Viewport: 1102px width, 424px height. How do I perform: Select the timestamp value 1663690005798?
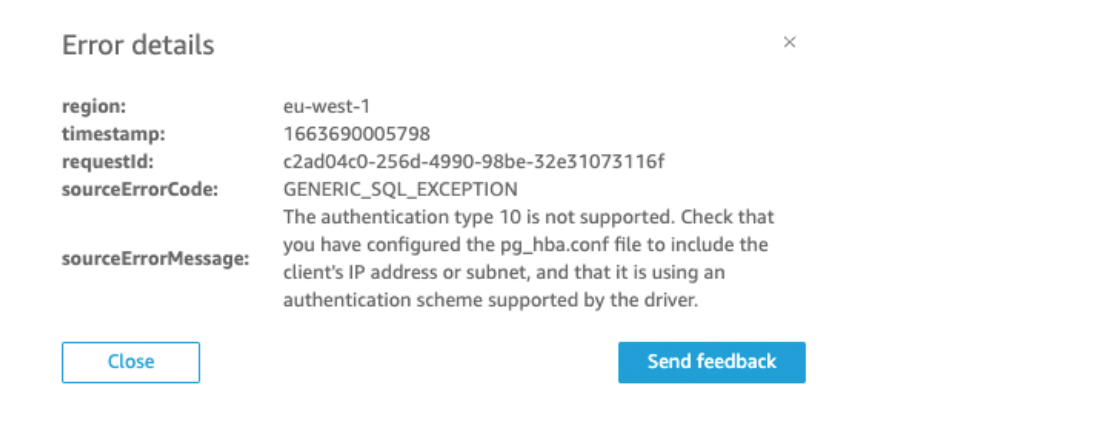[343, 132]
